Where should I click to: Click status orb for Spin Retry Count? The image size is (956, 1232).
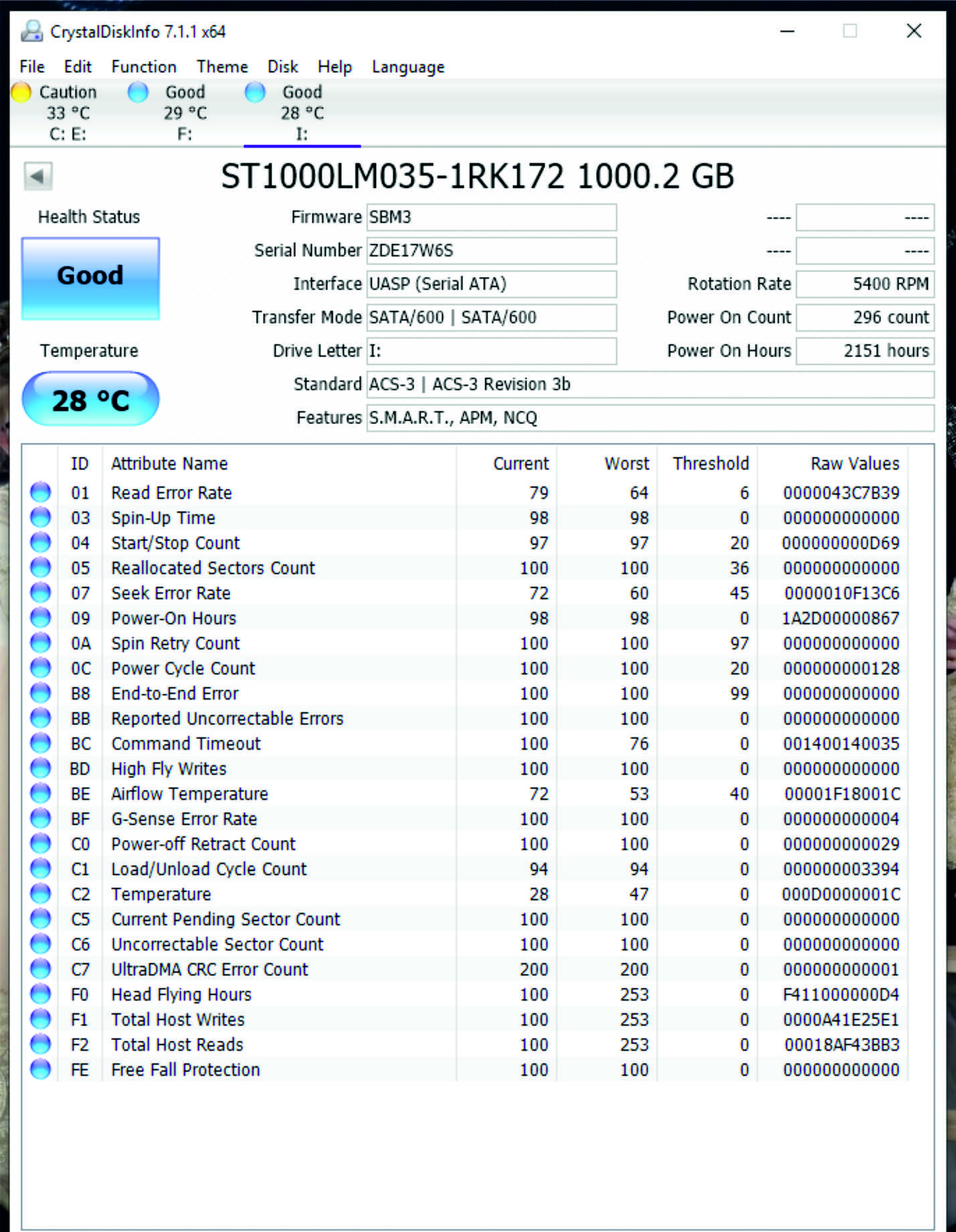tap(41, 643)
